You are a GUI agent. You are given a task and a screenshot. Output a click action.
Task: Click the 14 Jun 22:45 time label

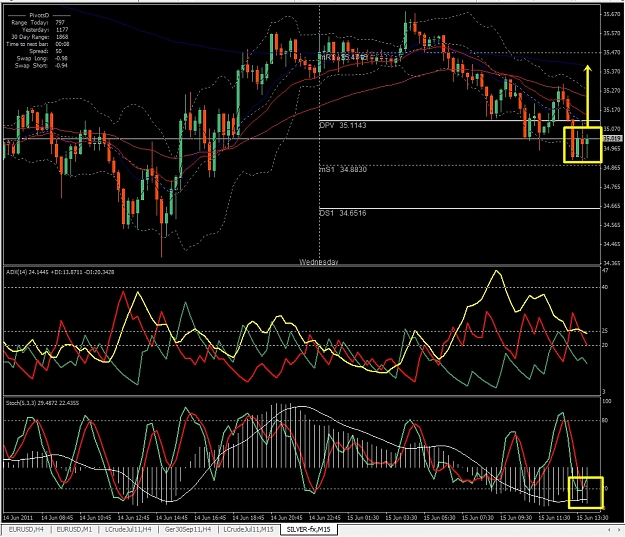click(325, 517)
